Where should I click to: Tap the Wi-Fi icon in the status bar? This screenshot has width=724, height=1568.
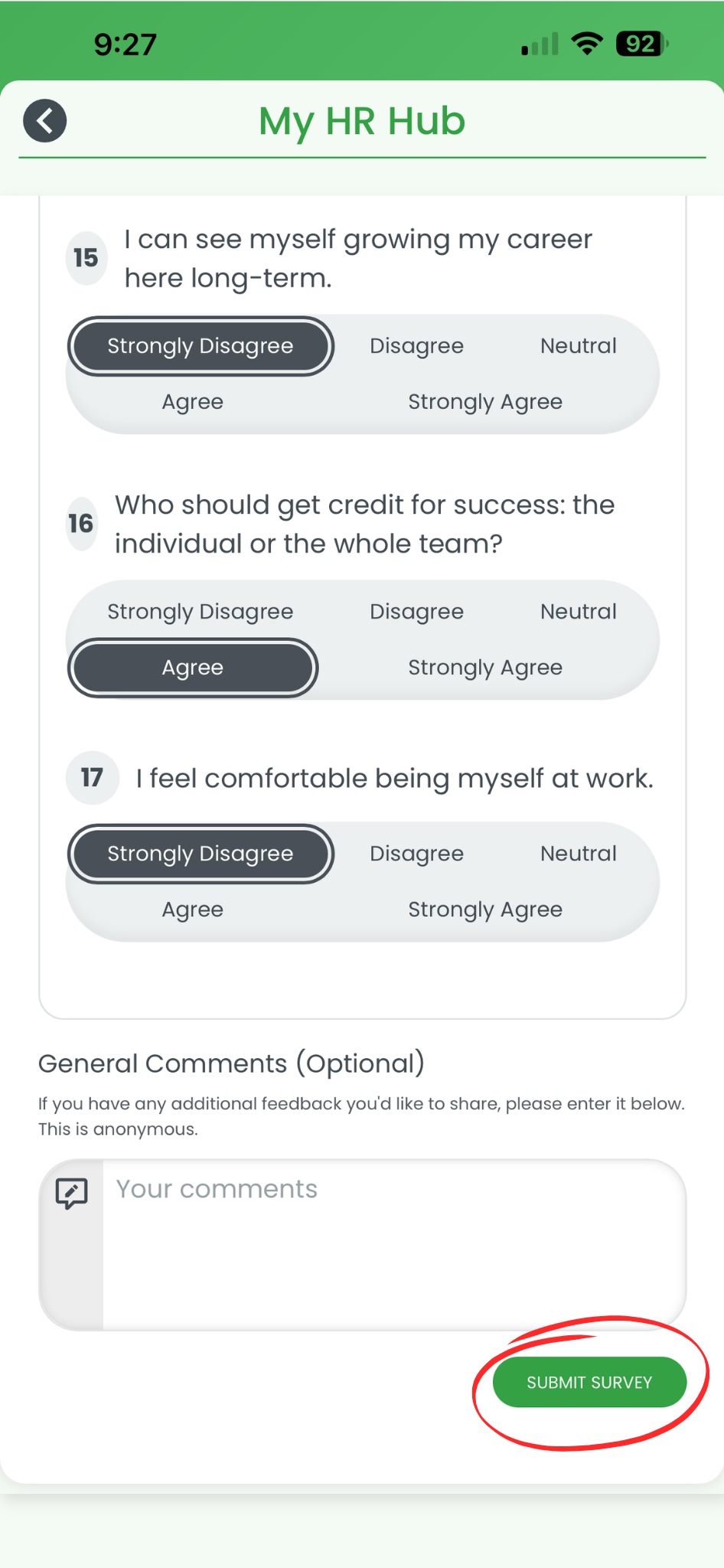point(586,44)
